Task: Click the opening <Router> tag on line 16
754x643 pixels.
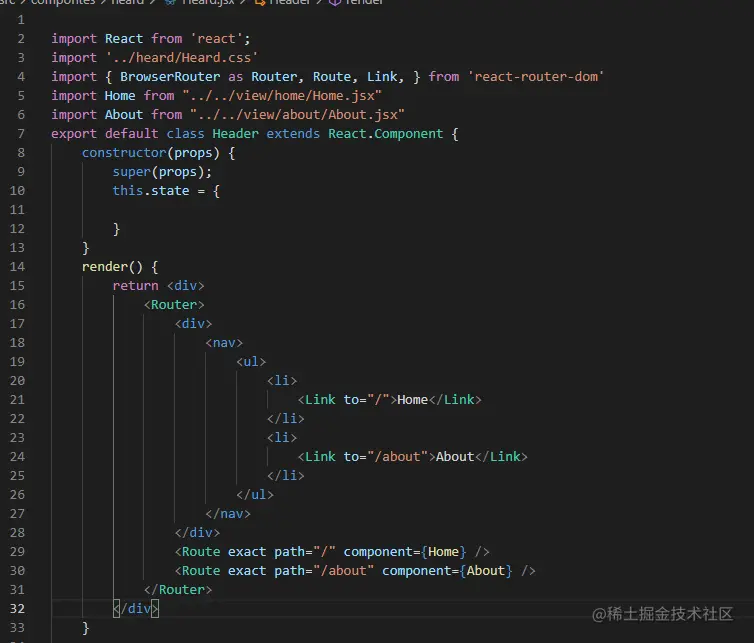Action: (174, 304)
